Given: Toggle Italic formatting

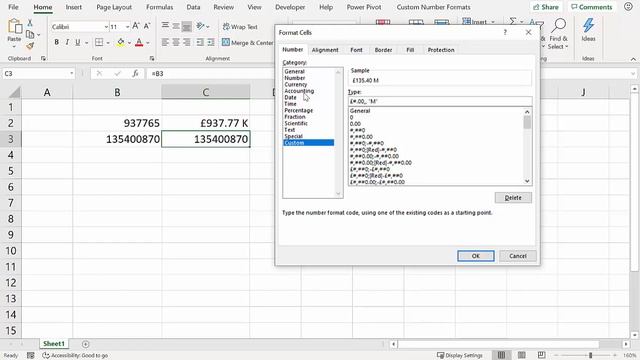Looking at the screenshot, I should (67, 42).
